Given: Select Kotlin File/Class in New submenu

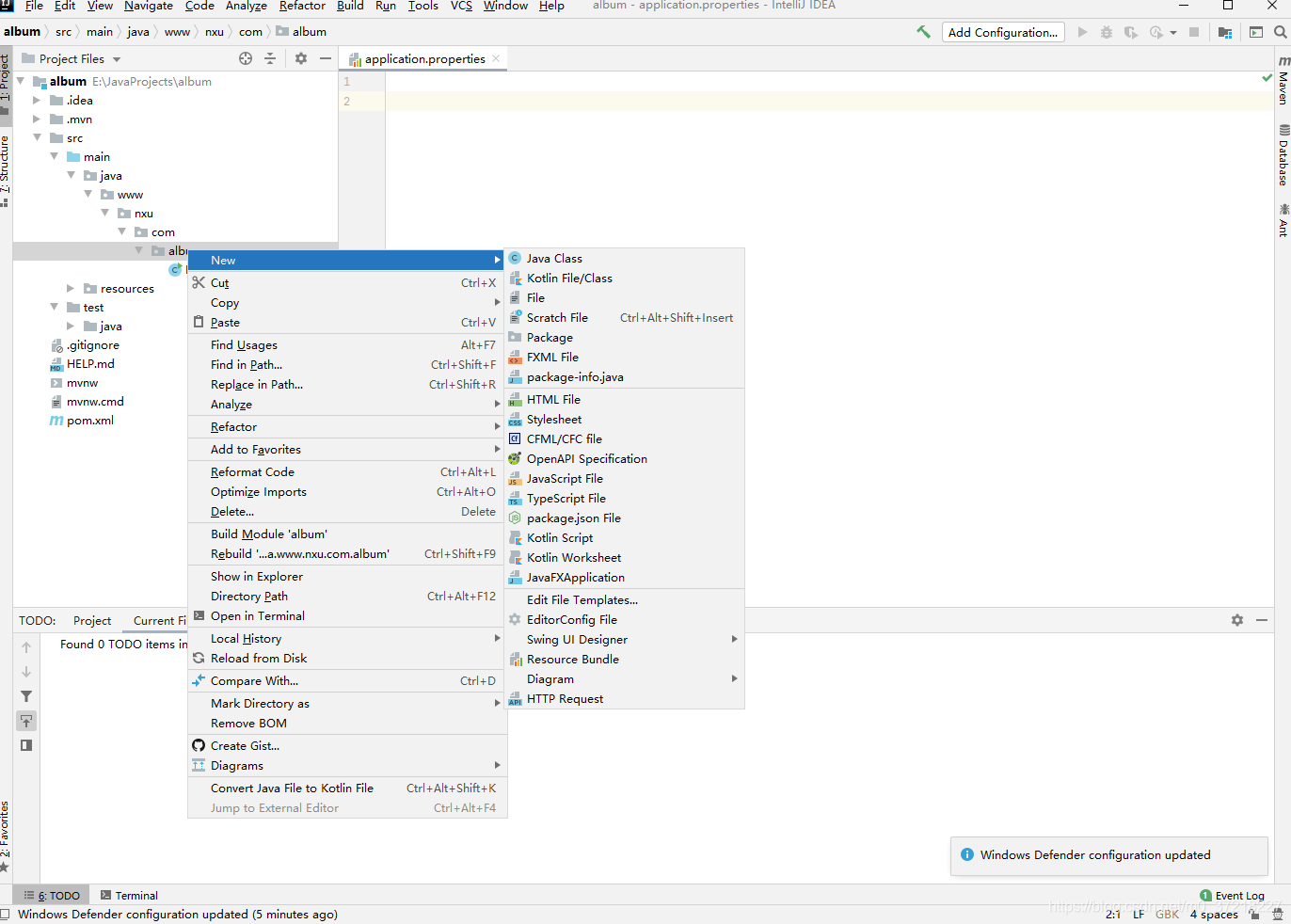Looking at the screenshot, I should [625, 279].
